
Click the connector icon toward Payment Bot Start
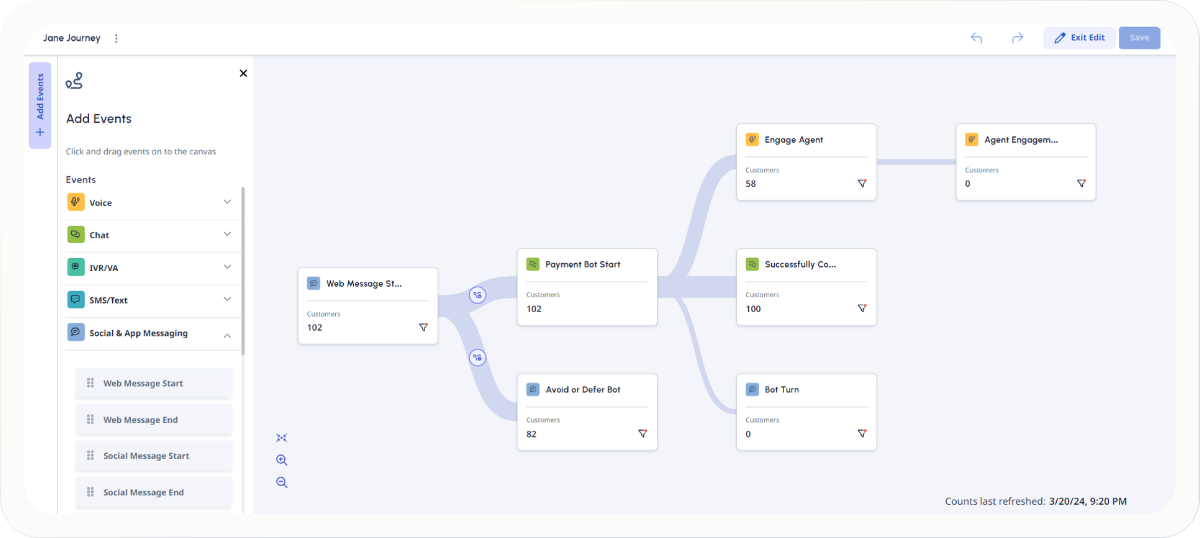pos(478,294)
